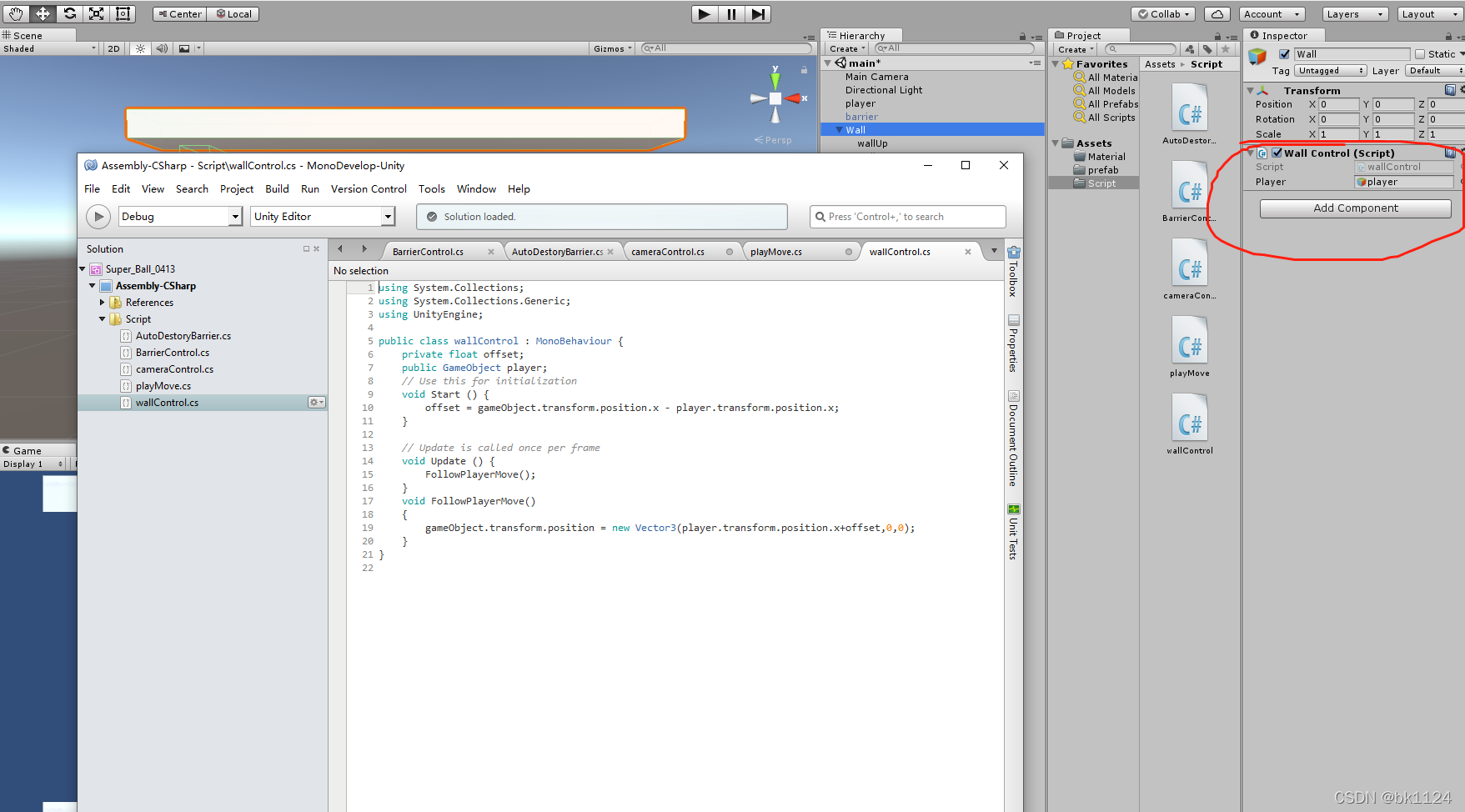The height and width of the screenshot is (812, 1465).
Task: Toggle Wall object active checkbox
Action: [1284, 54]
